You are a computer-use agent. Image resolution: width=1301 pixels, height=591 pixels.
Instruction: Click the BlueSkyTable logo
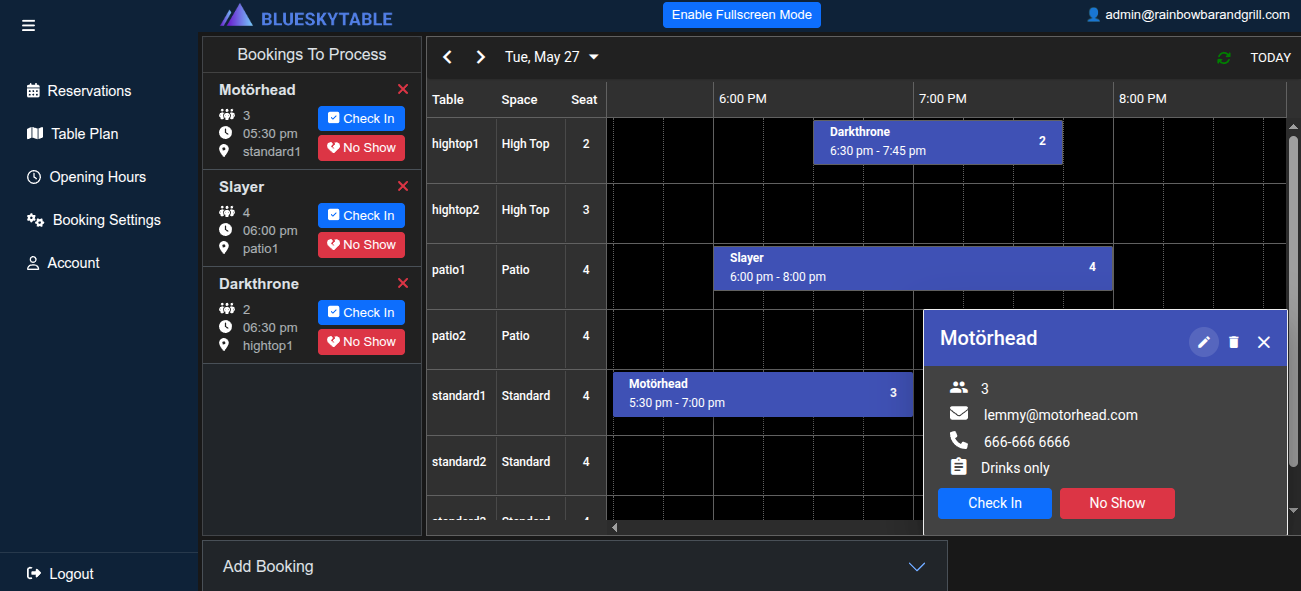tap(307, 16)
